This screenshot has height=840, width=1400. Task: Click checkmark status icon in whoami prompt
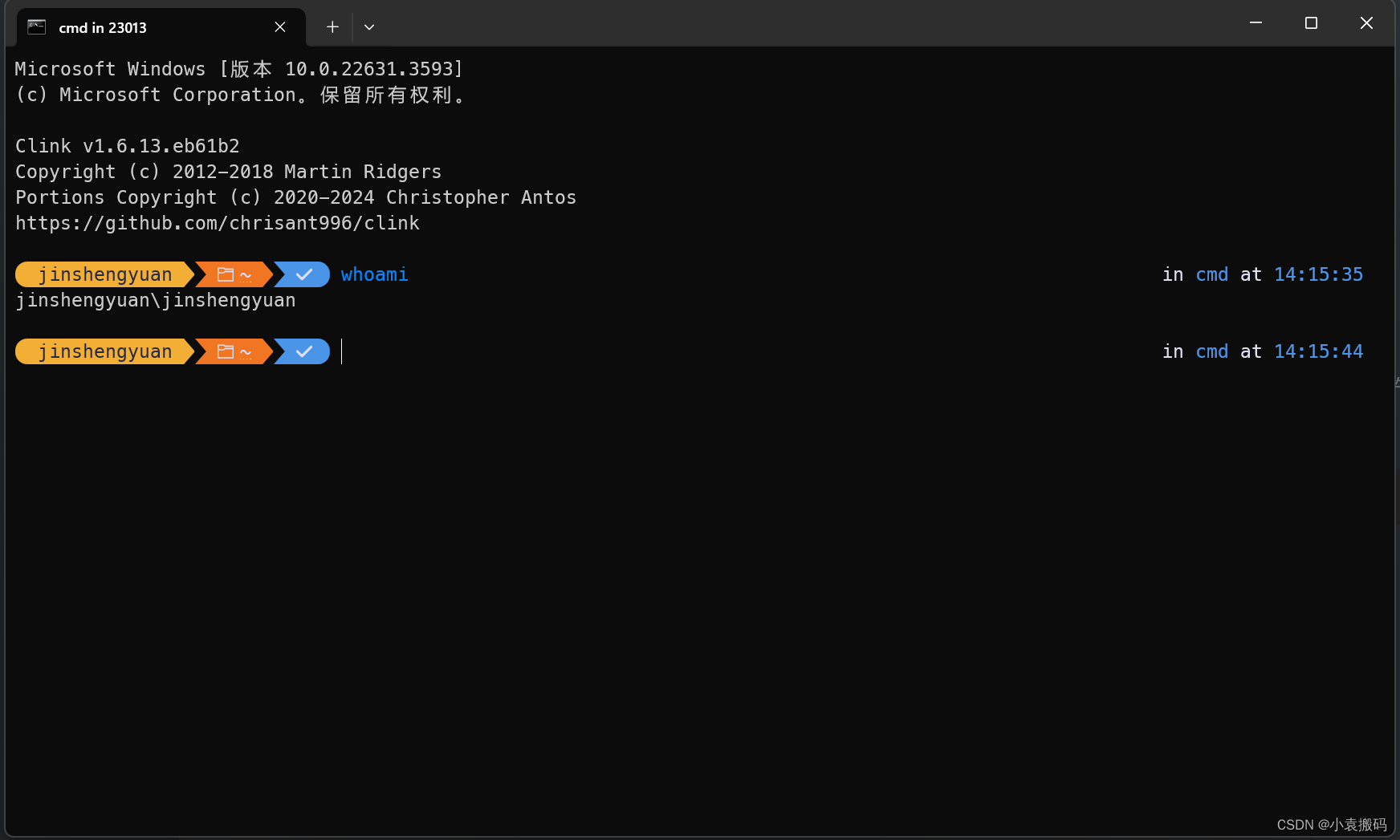point(303,274)
